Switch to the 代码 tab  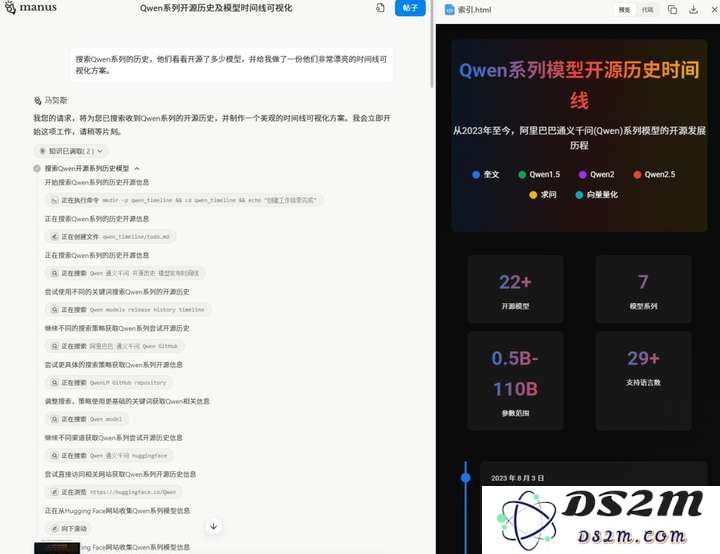point(647,10)
